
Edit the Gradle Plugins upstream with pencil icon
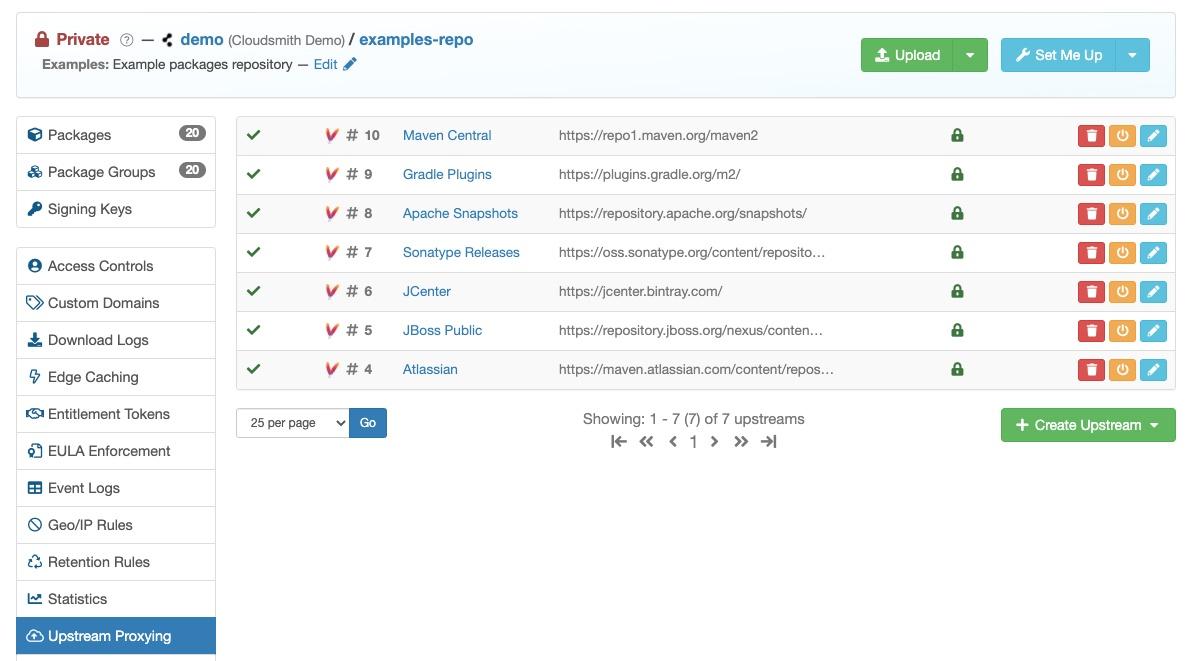[x=1153, y=175]
